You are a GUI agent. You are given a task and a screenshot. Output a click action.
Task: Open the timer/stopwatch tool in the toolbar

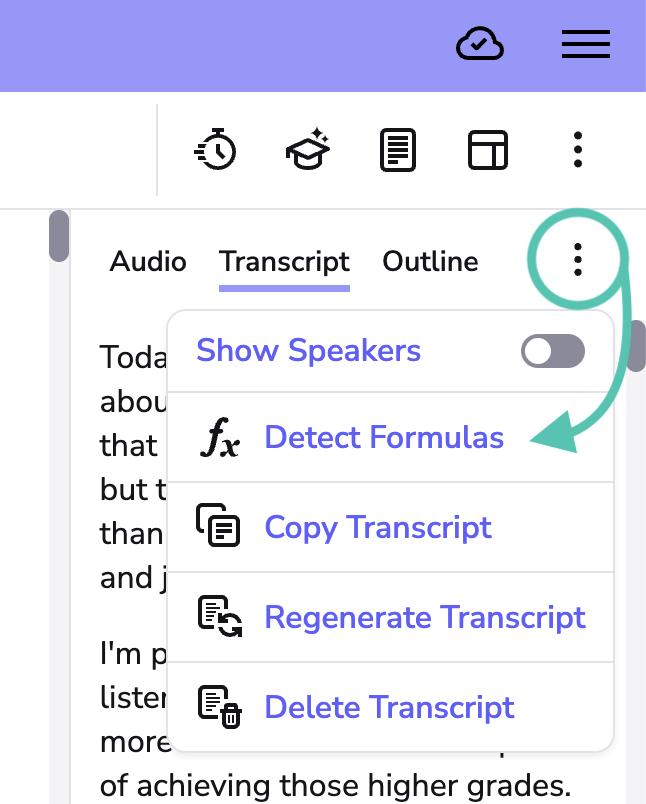(216, 150)
